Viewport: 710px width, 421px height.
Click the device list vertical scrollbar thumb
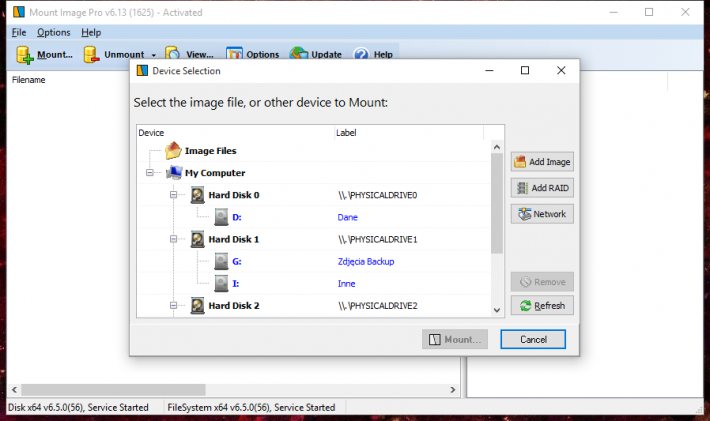[x=497, y=203]
